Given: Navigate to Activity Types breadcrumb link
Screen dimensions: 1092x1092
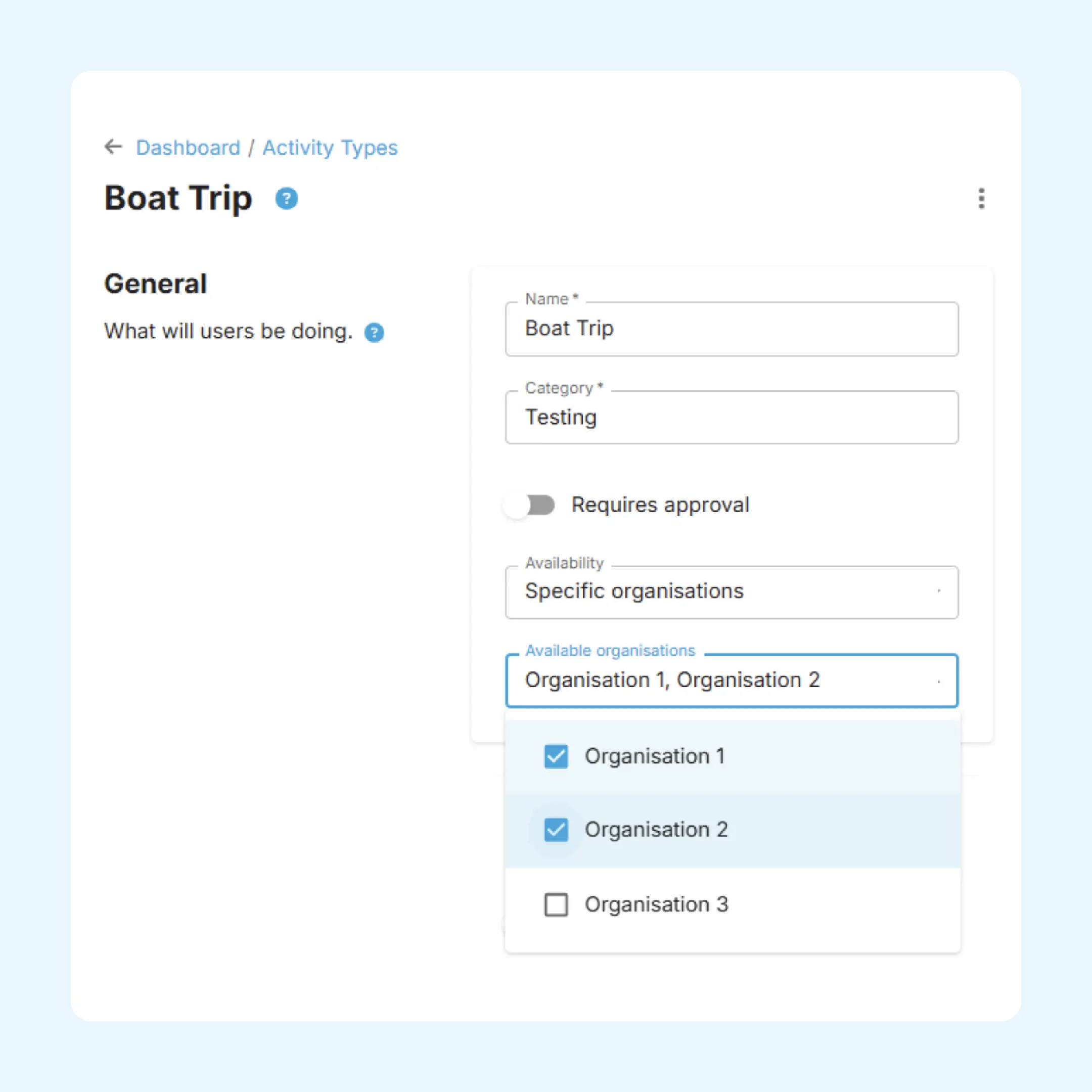Looking at the screenshot, I should click(x=330, y=148).
